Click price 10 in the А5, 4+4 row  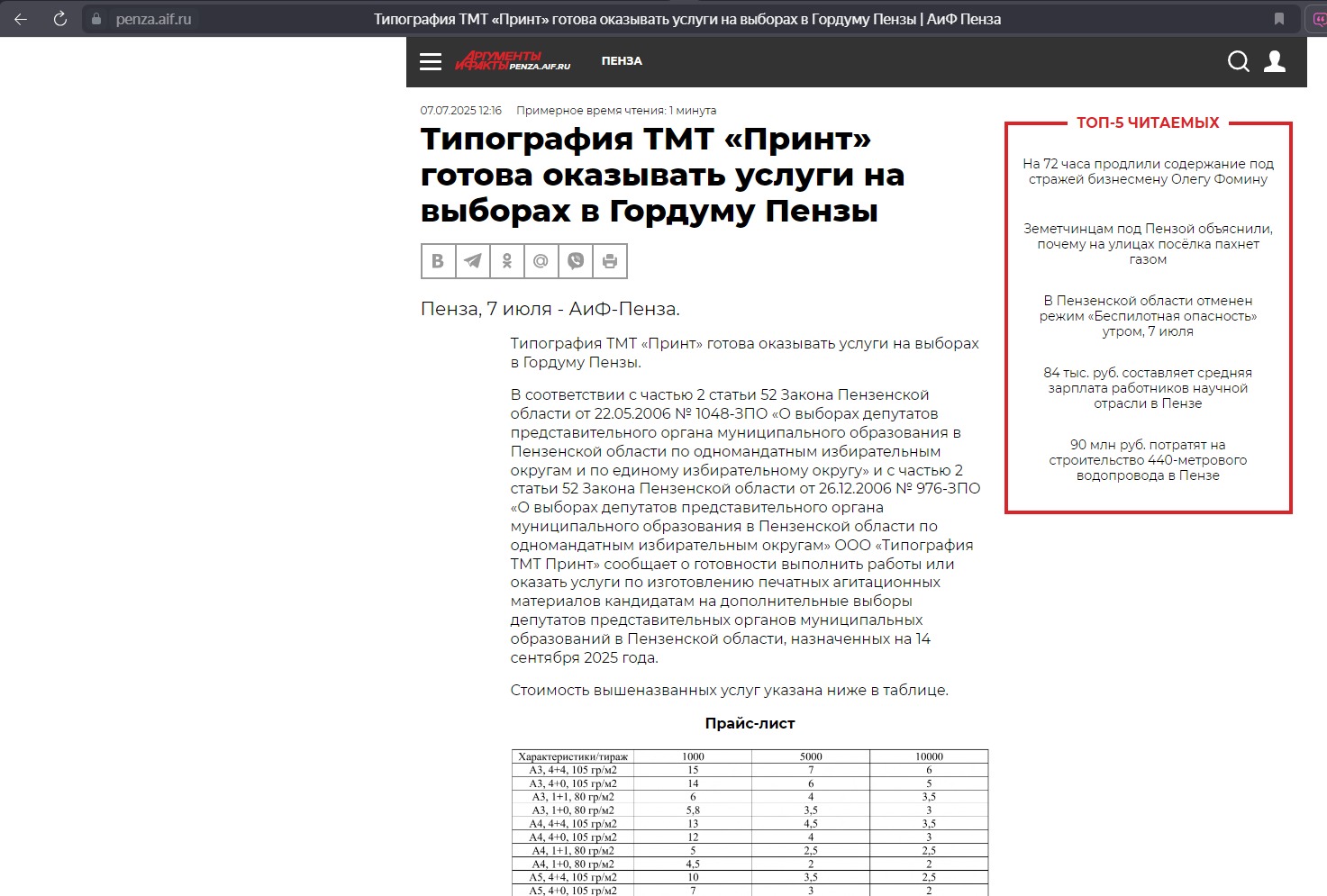693,877
